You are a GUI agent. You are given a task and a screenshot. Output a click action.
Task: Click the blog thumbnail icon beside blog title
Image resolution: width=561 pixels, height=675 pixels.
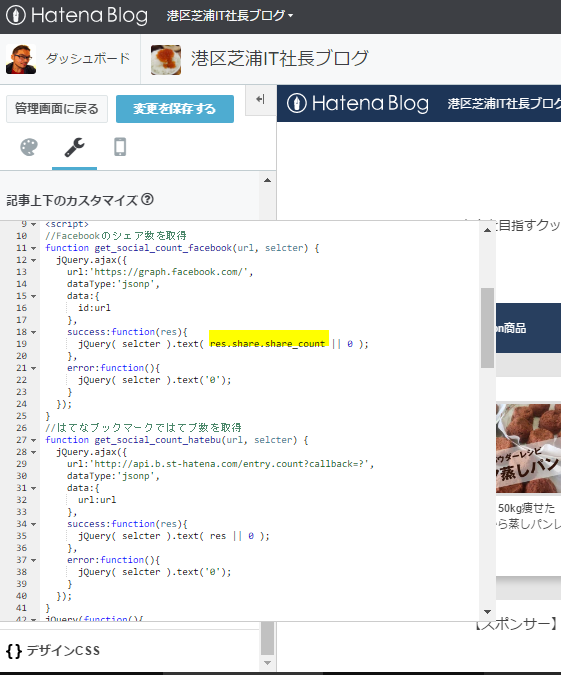coord(166,60)
